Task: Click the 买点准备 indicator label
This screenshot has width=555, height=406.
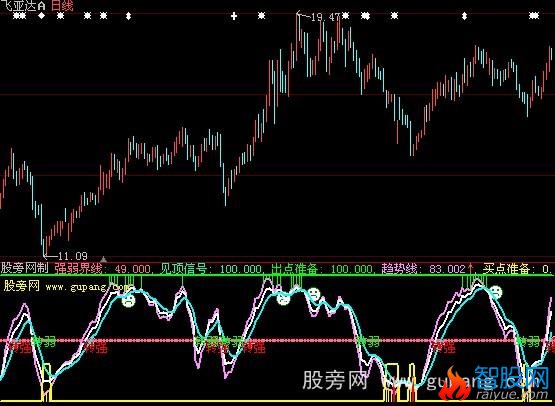Action: (506, 268)
